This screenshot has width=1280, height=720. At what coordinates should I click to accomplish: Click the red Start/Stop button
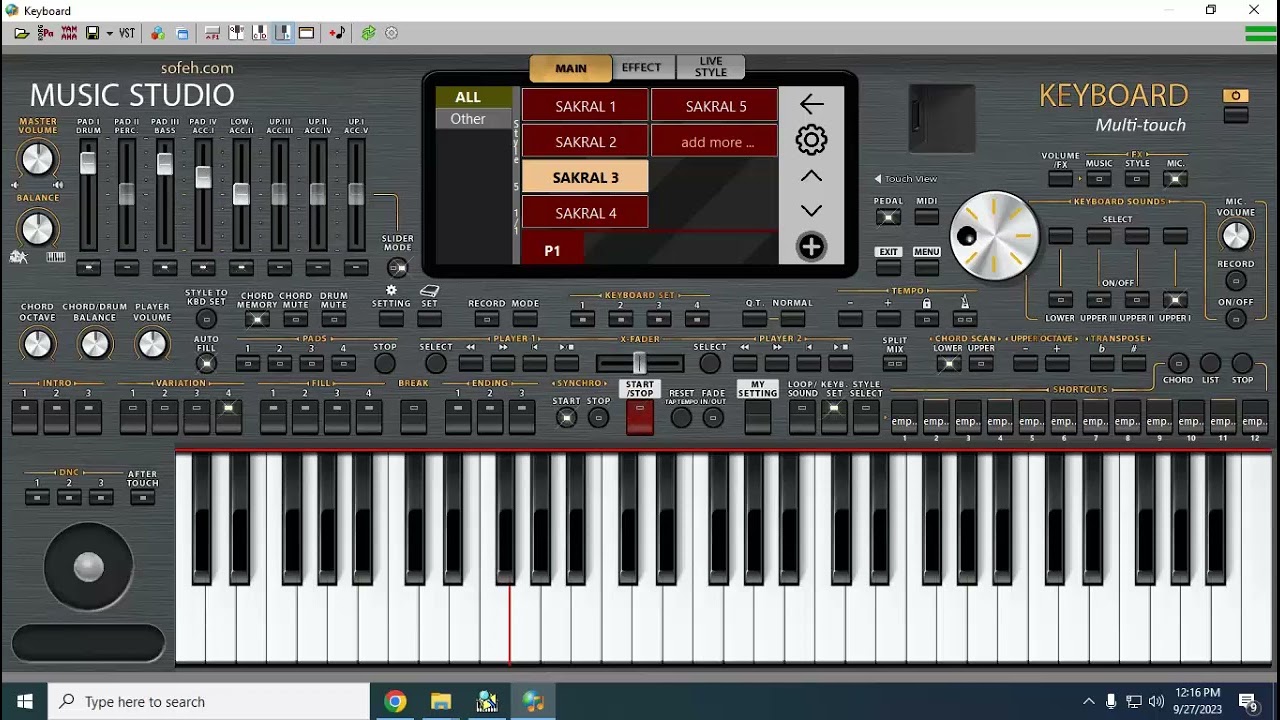coord(639,417)
